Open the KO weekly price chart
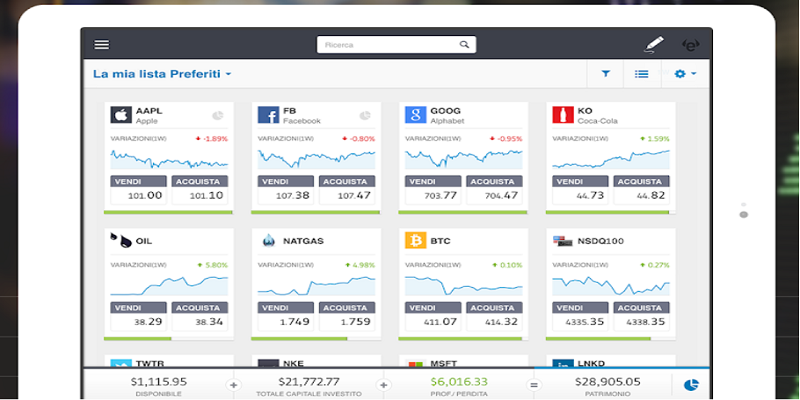This screenshot has width=800, height=400. pyautogui.click(x=611, y=159)
